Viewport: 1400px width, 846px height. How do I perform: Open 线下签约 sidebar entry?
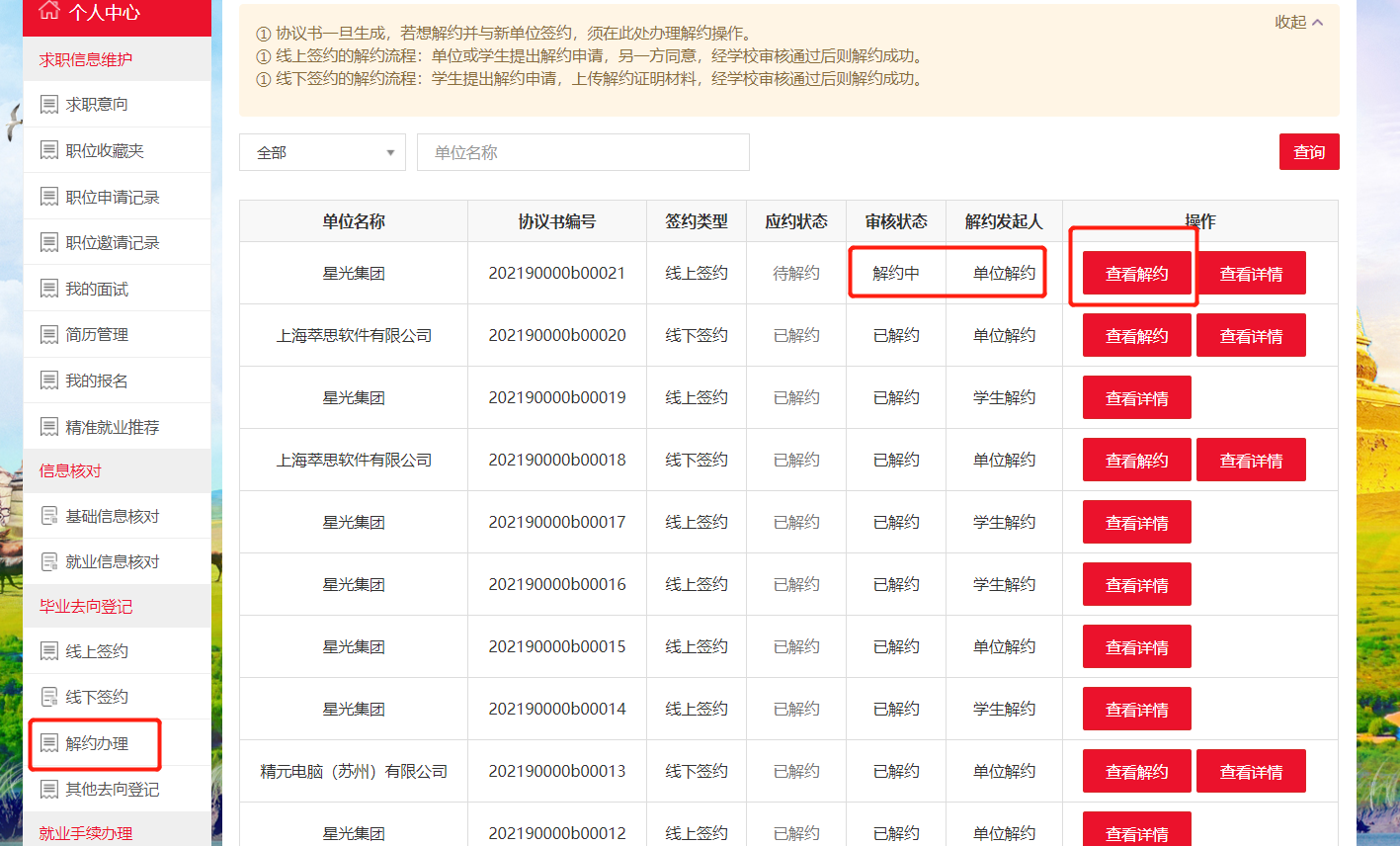coord(97,697)
